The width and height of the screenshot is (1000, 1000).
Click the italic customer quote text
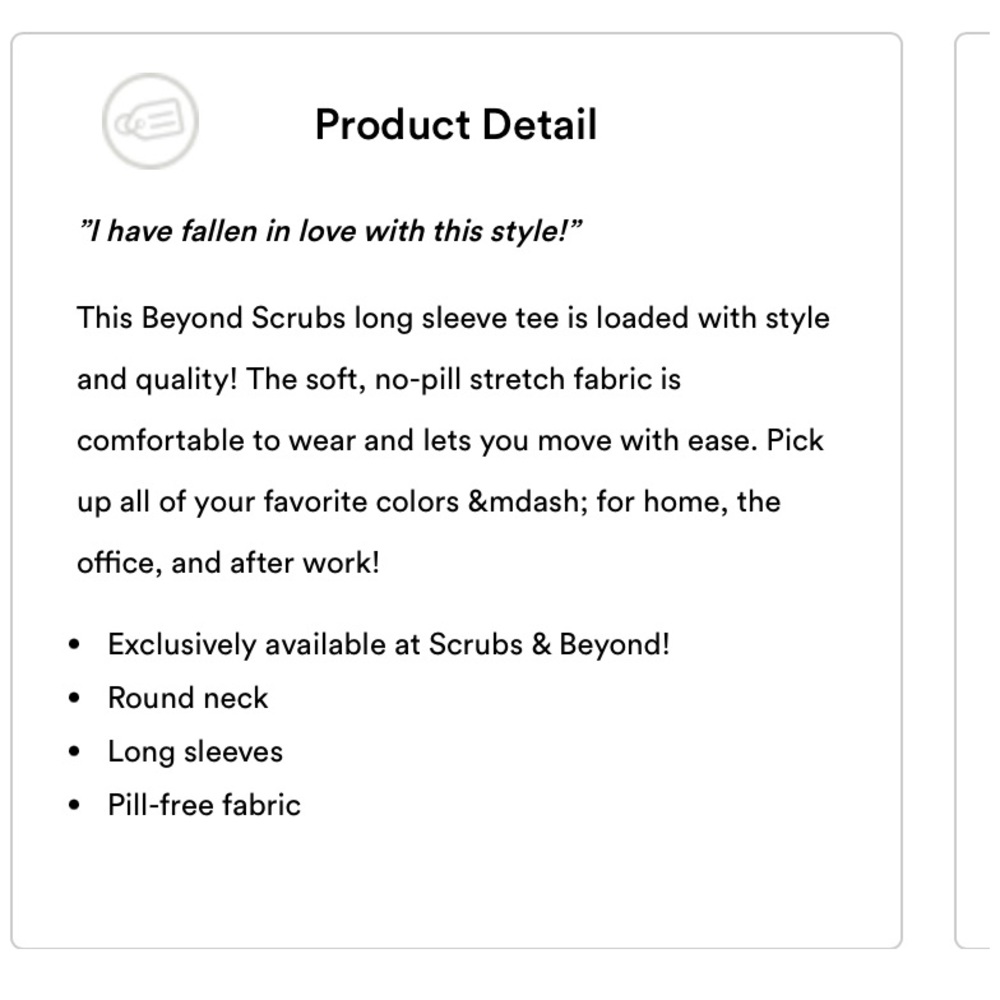tap(330, 232)
